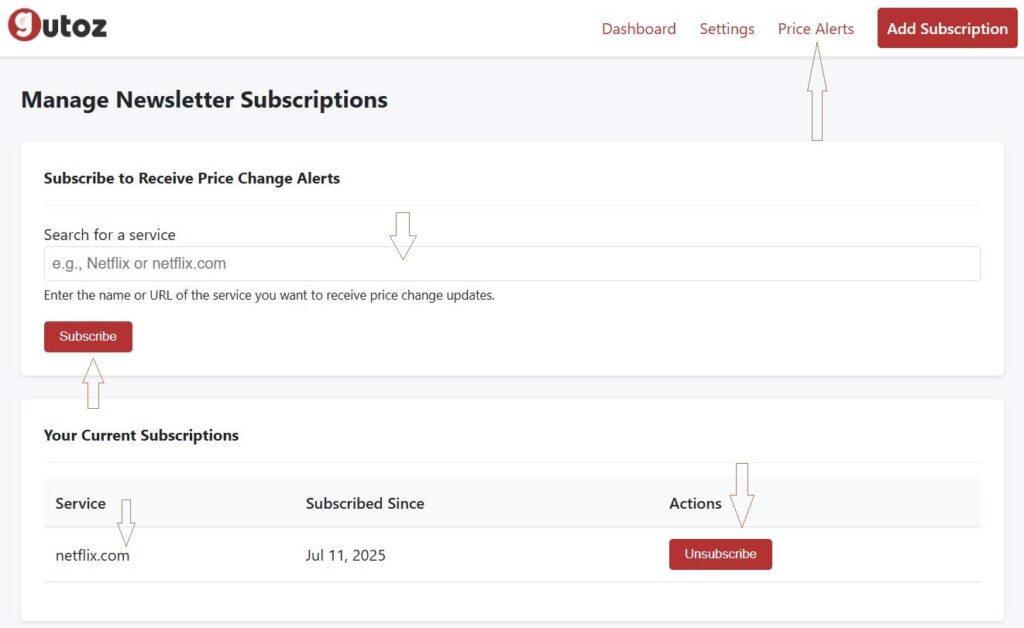Click the Your Current Subscriptions heading
1024x628 pixels.
[x=141, y=435]
